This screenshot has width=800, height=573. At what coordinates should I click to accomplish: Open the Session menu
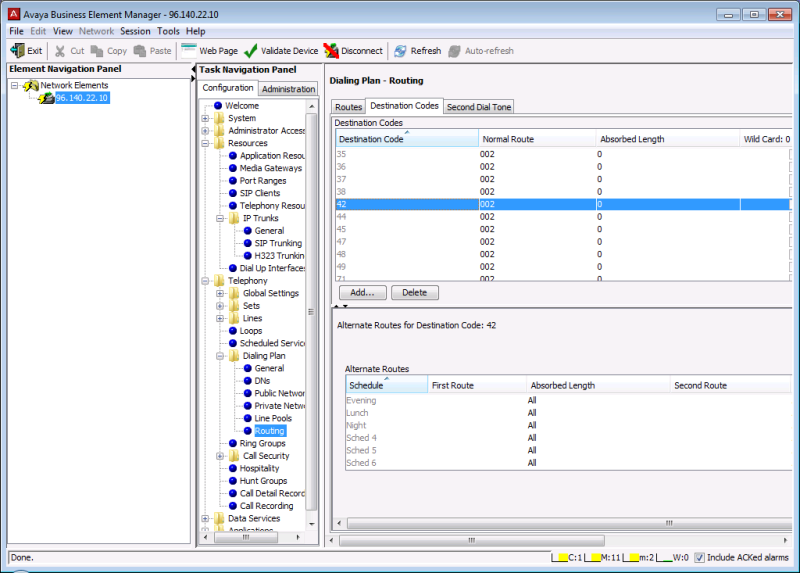pyautogui.click(x=135, y=31)
